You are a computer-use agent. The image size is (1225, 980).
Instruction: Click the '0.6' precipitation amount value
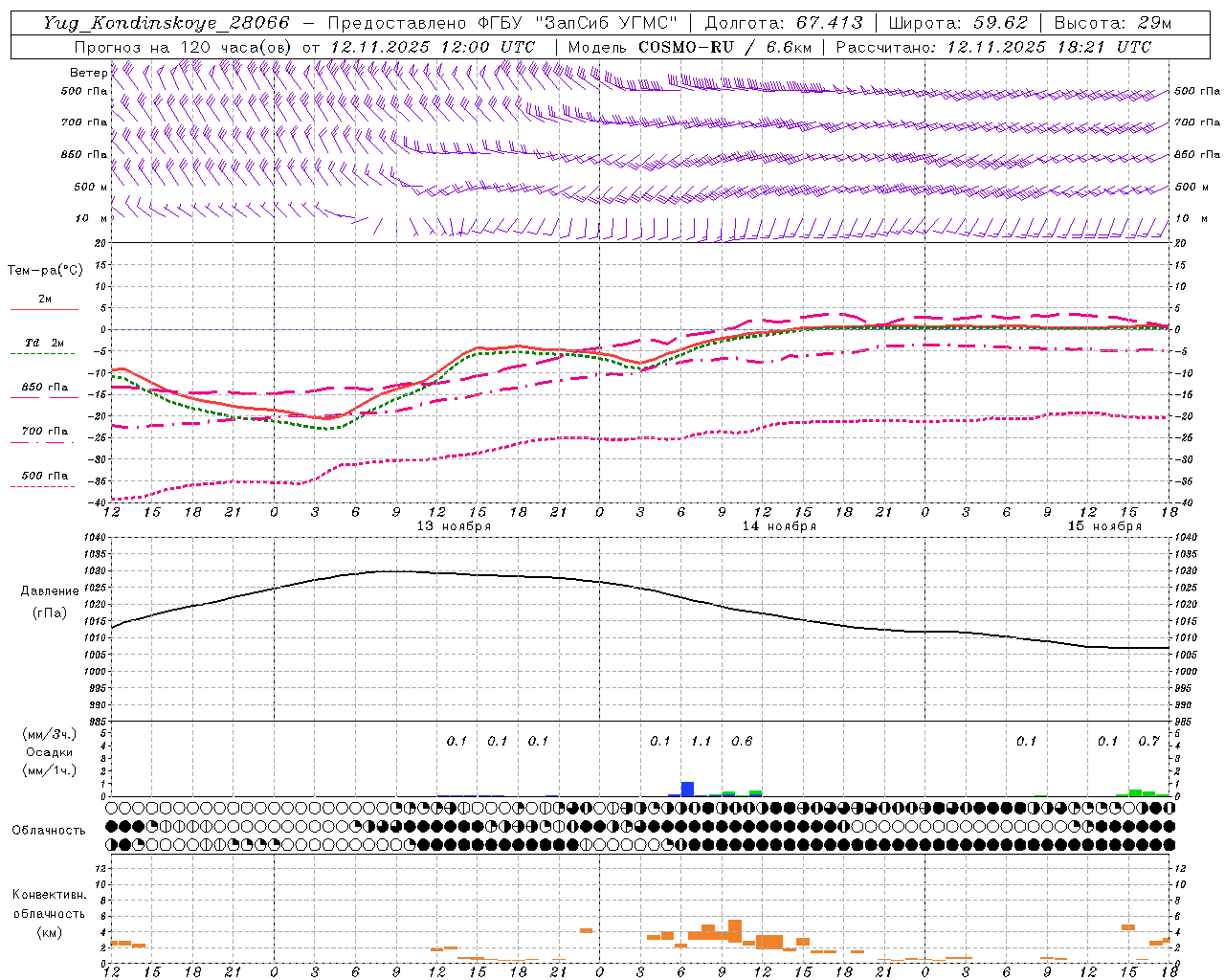pyautogui.click(x=742, y=741)
